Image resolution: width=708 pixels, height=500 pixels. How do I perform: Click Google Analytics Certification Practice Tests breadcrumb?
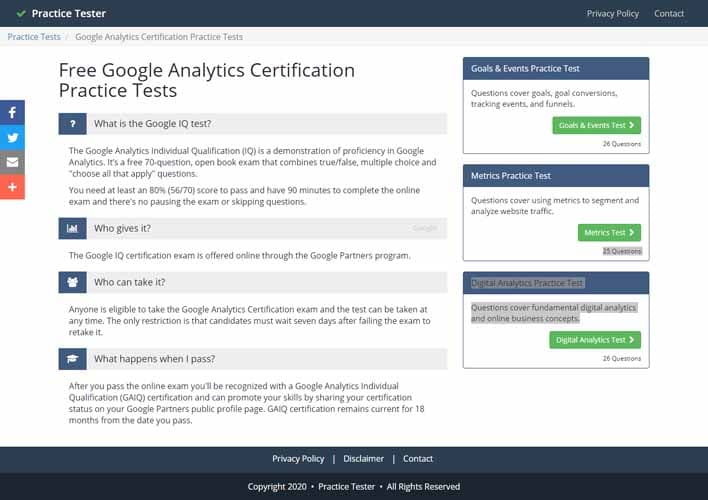click(159, 37)
